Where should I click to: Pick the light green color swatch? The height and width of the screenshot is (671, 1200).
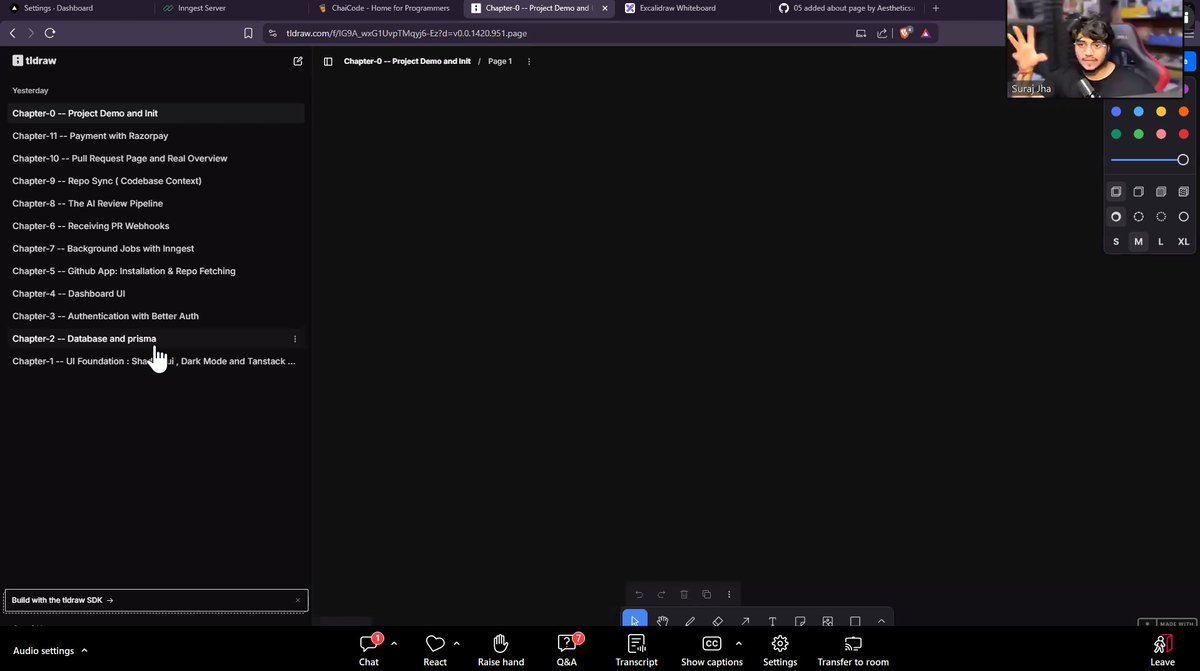click(x=1138, y=134)
